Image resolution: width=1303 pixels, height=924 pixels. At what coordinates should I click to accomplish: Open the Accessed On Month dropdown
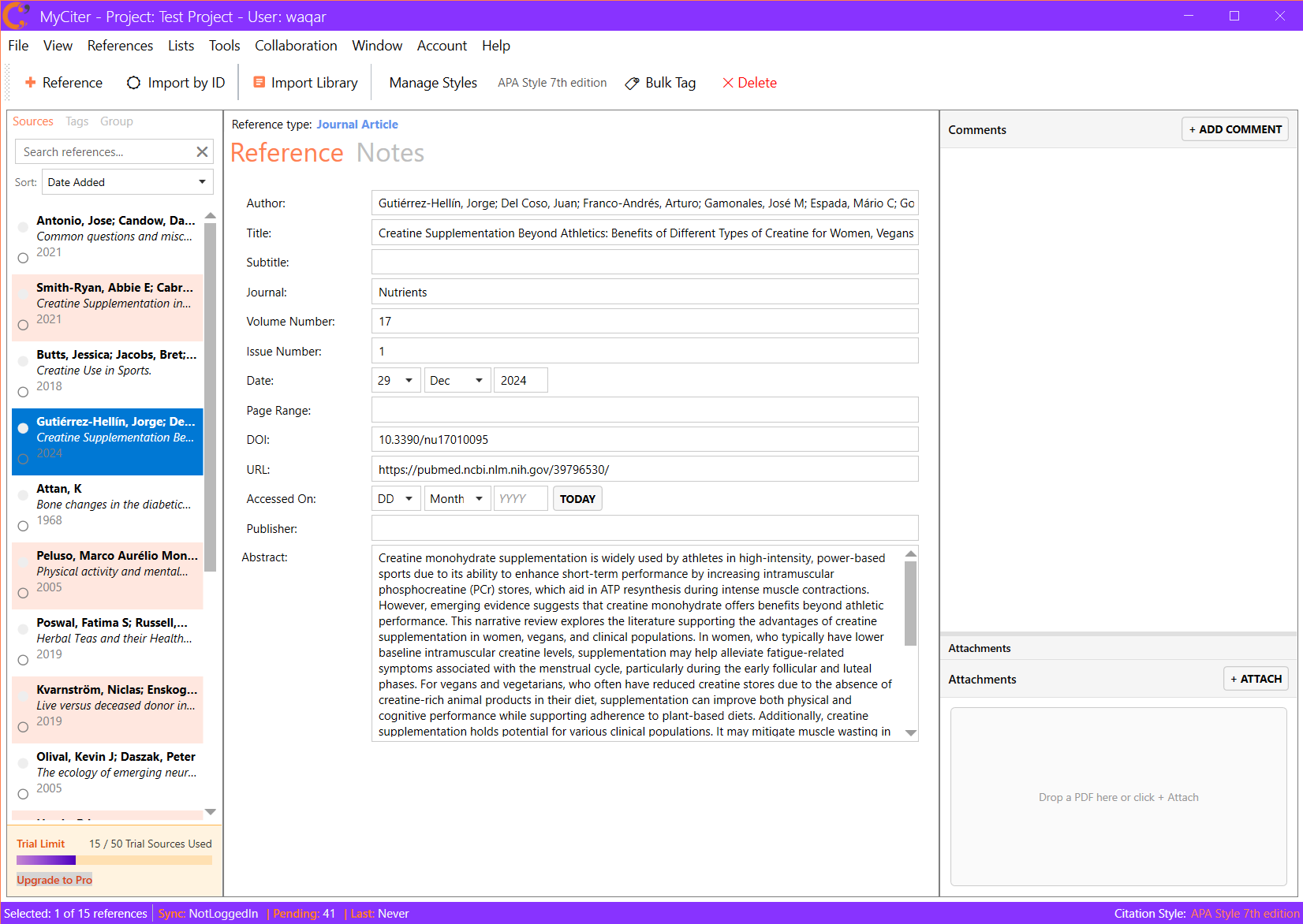point(457,499)
